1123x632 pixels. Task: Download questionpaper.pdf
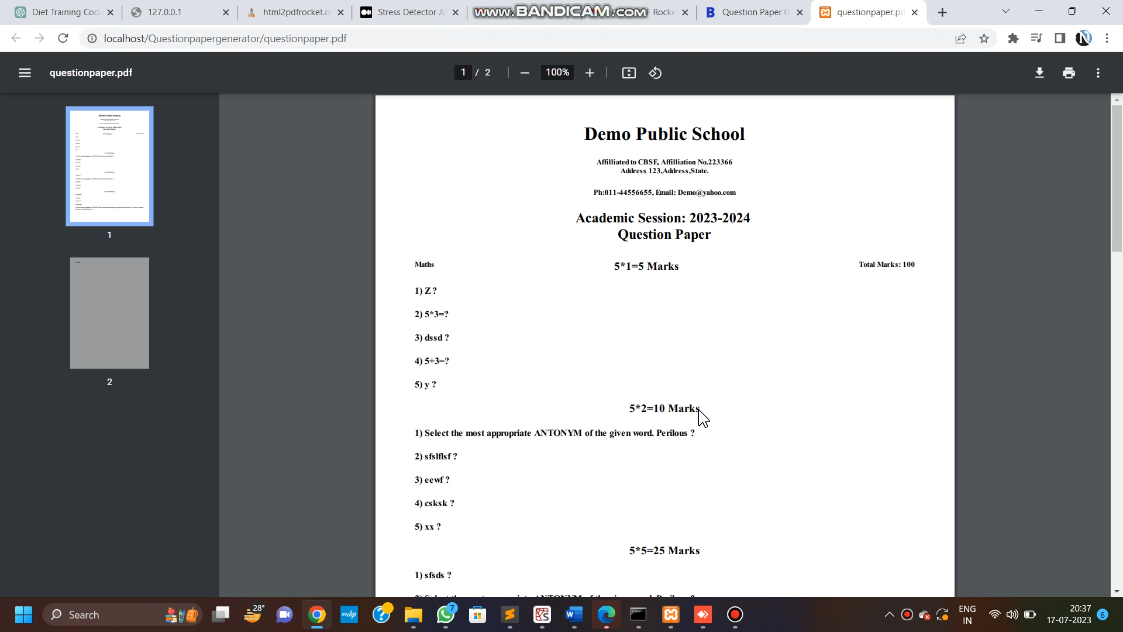click(x=1039, y=72)
